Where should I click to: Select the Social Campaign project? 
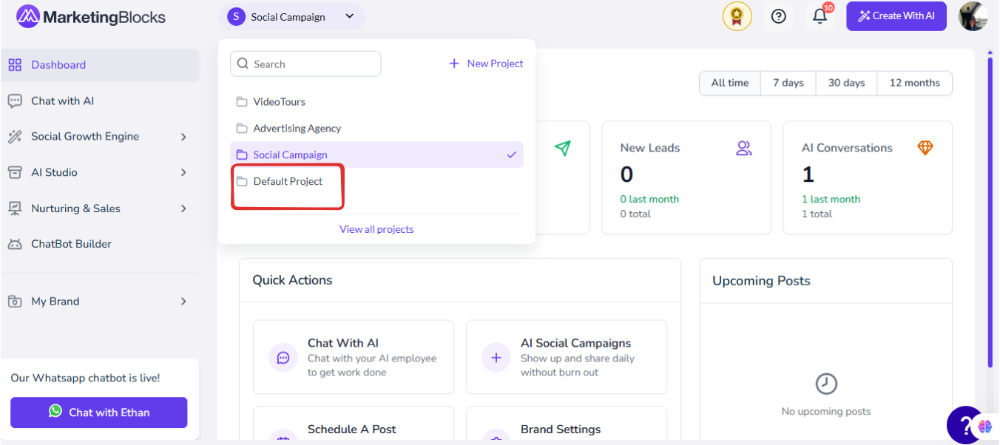pos(377,155)
